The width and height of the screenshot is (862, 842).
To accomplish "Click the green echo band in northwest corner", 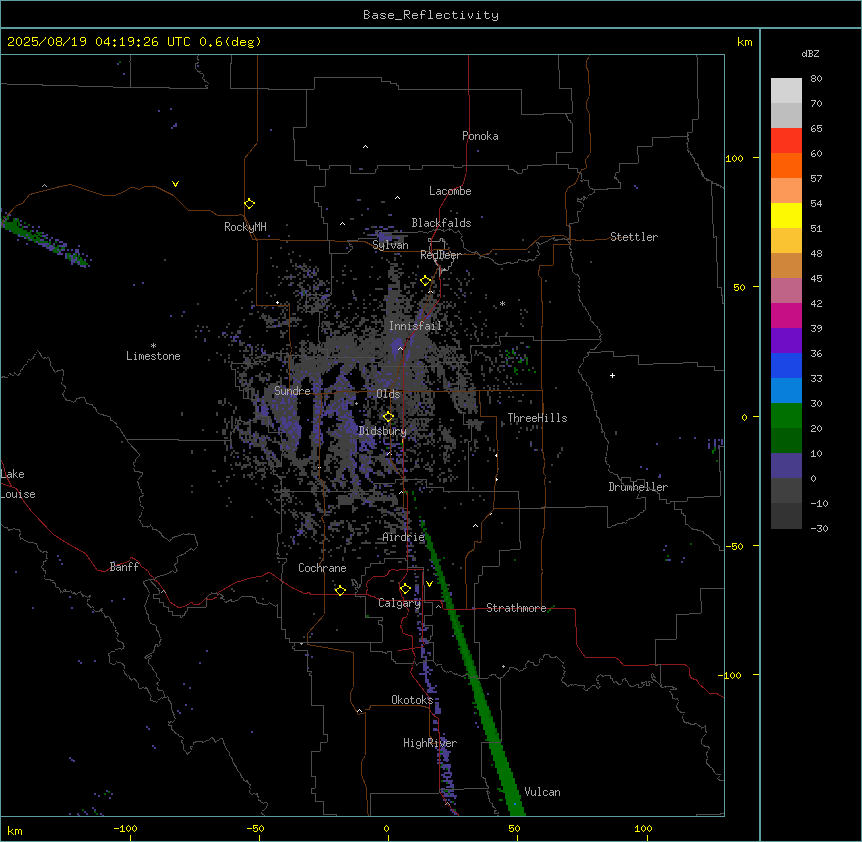I will (x=44, y=240).
